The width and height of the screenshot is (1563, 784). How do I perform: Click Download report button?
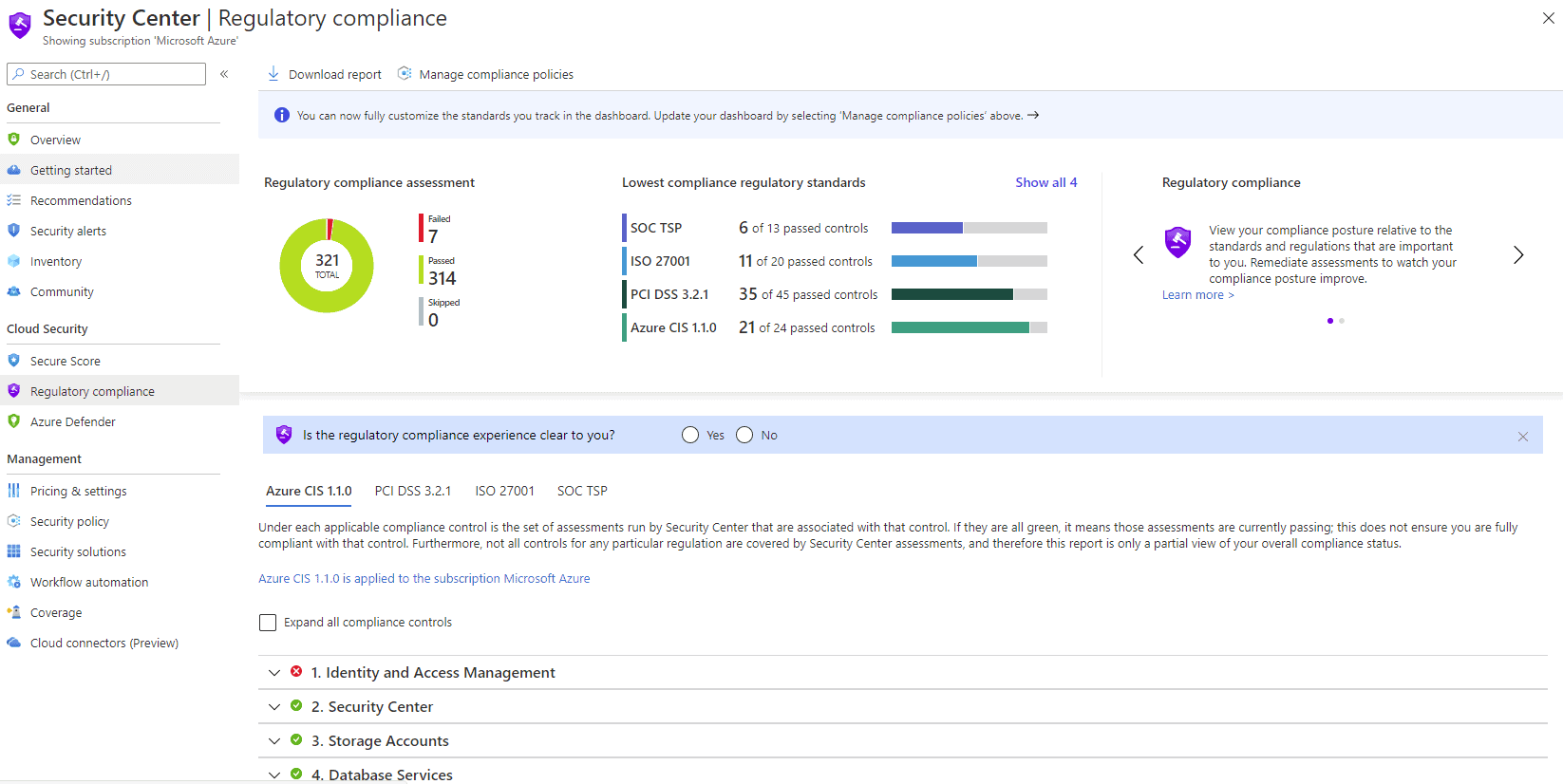[324, 74]
